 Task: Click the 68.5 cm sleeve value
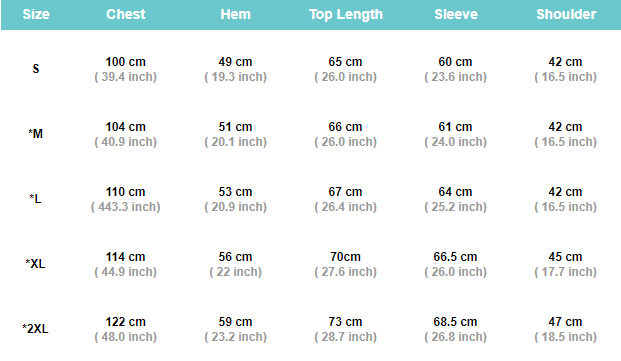click(x=455, y=322)
